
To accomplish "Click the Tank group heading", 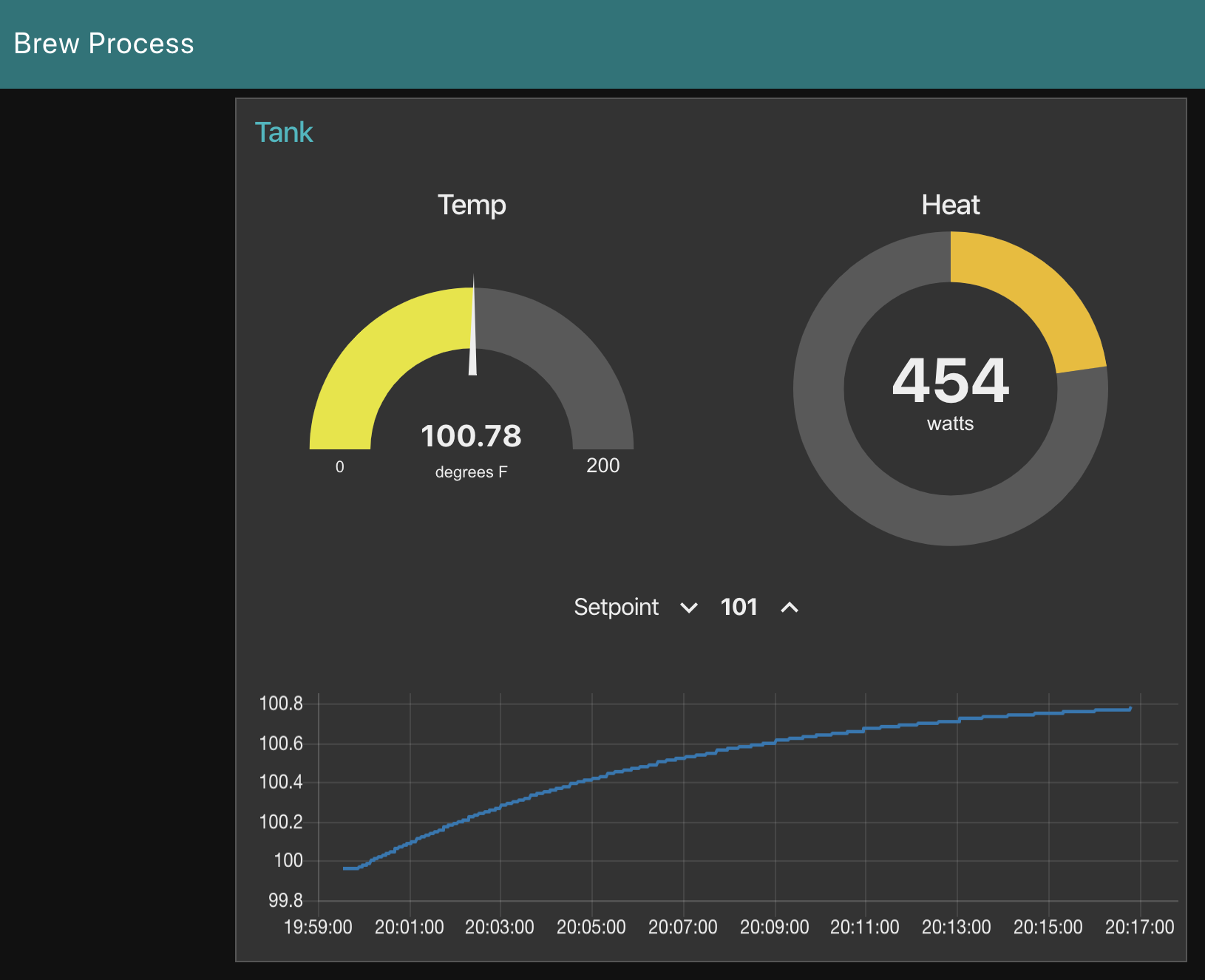I will (x=284, y=132).
